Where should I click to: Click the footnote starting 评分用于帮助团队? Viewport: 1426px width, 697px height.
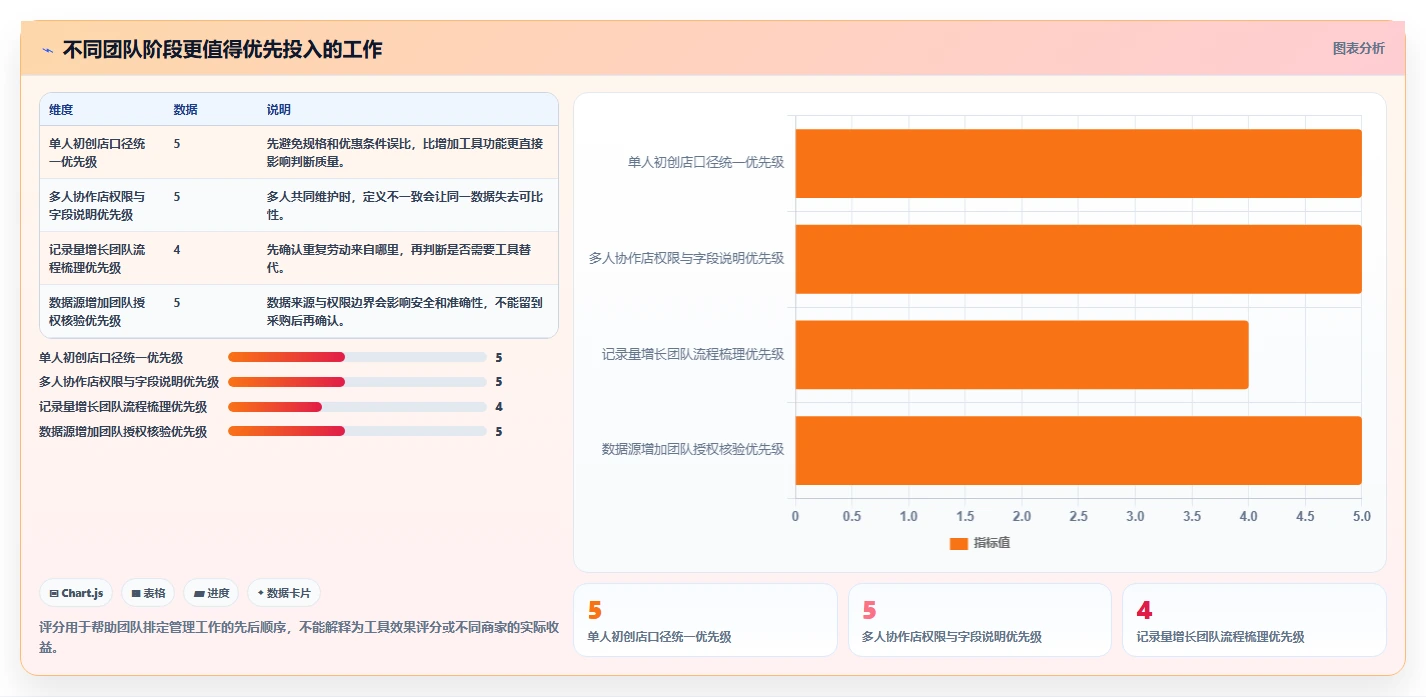click(298, 638)
